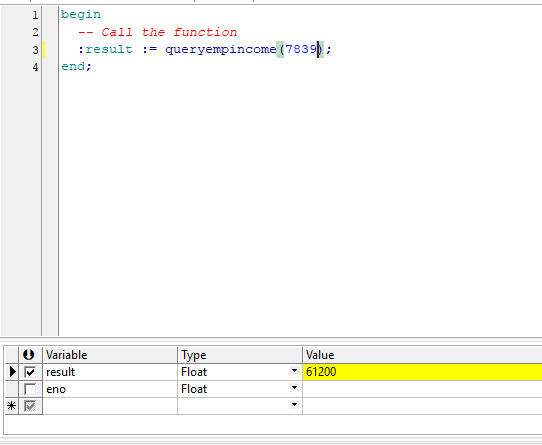Screen dimensions: 542x445
Task: Click the 'queryempincome' function name
Action: coord(221,49)
